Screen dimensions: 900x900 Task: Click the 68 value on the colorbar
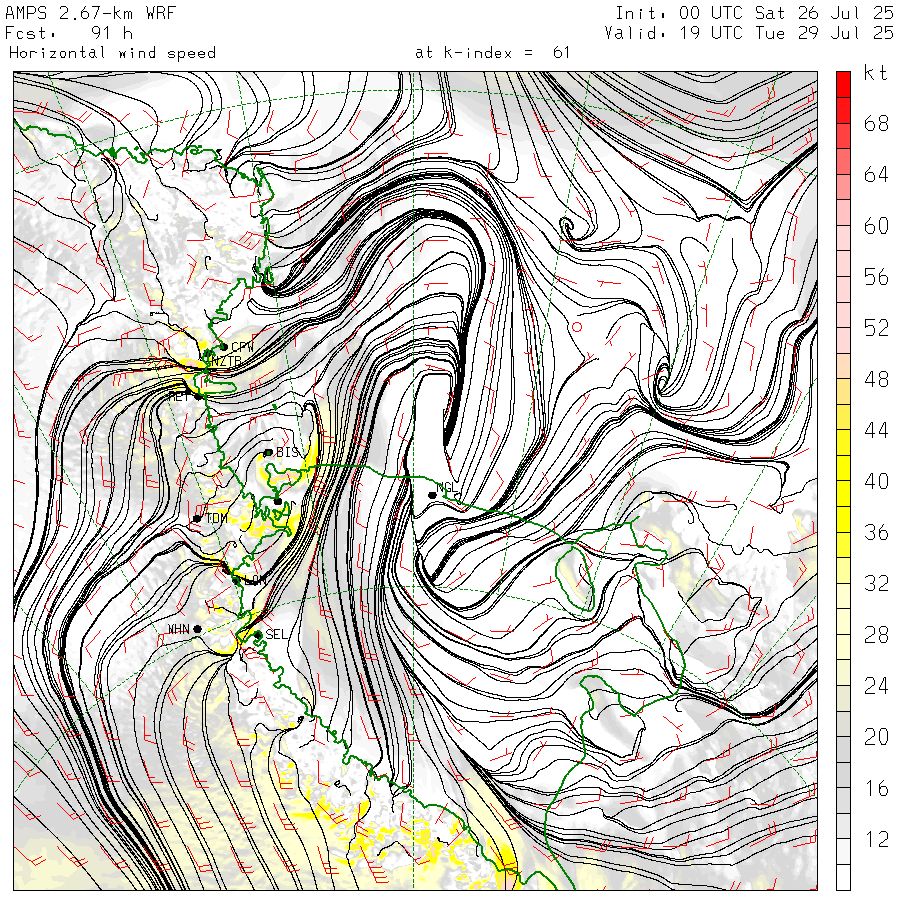[x=876, y=123]
